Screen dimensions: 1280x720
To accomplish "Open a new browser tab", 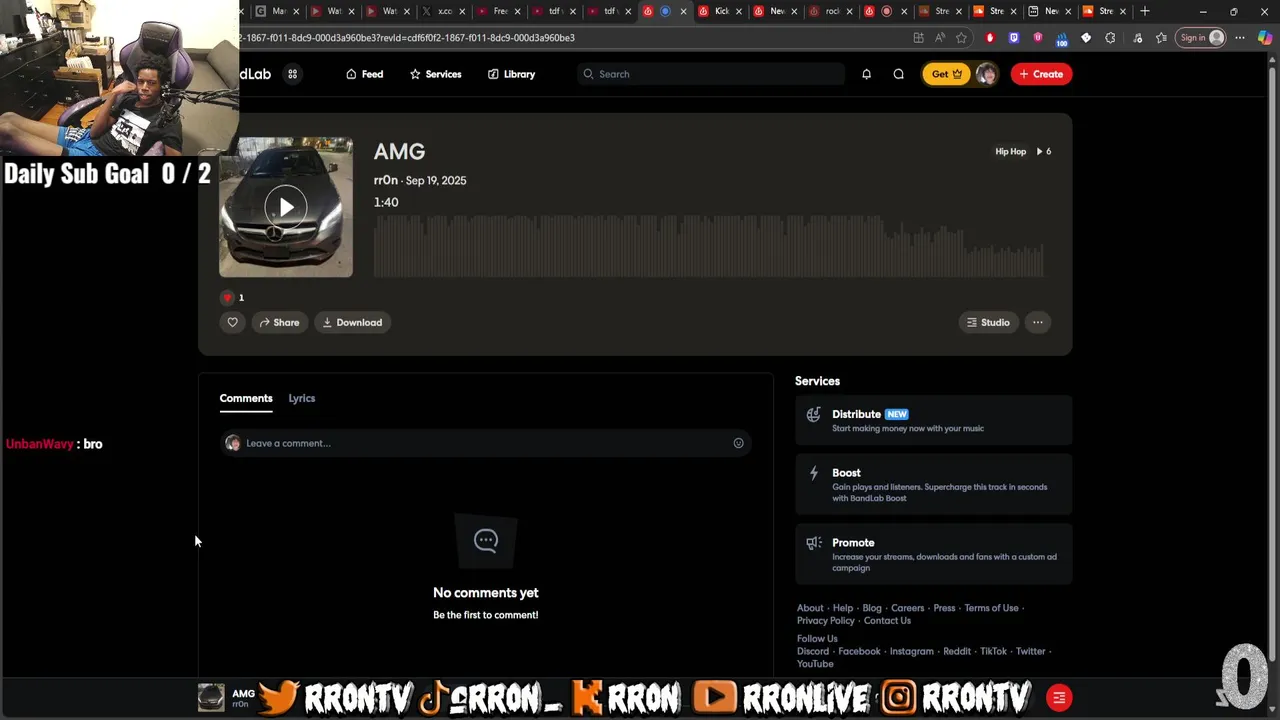I will (1145, 11).
